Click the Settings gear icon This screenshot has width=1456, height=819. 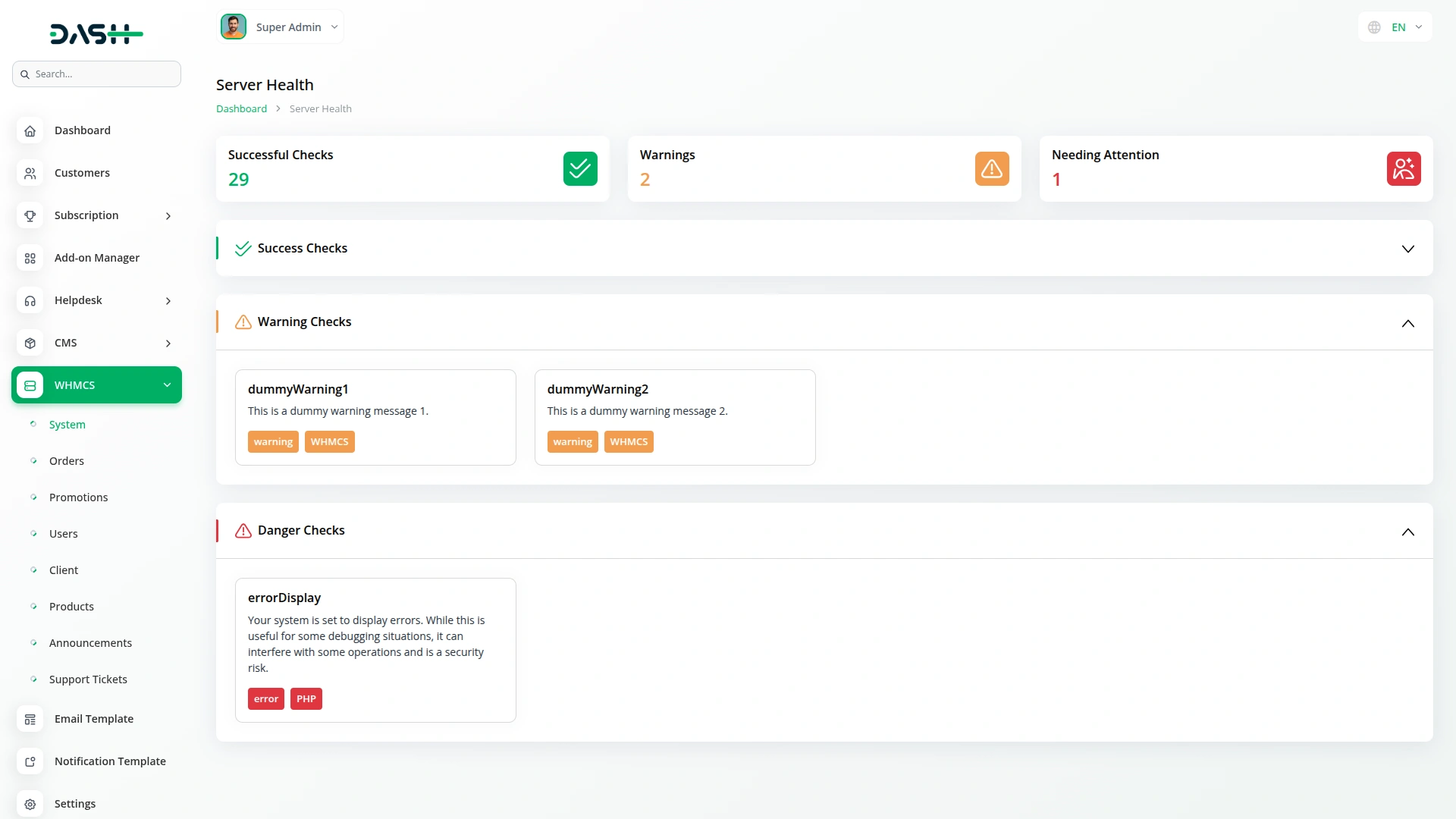30,804
